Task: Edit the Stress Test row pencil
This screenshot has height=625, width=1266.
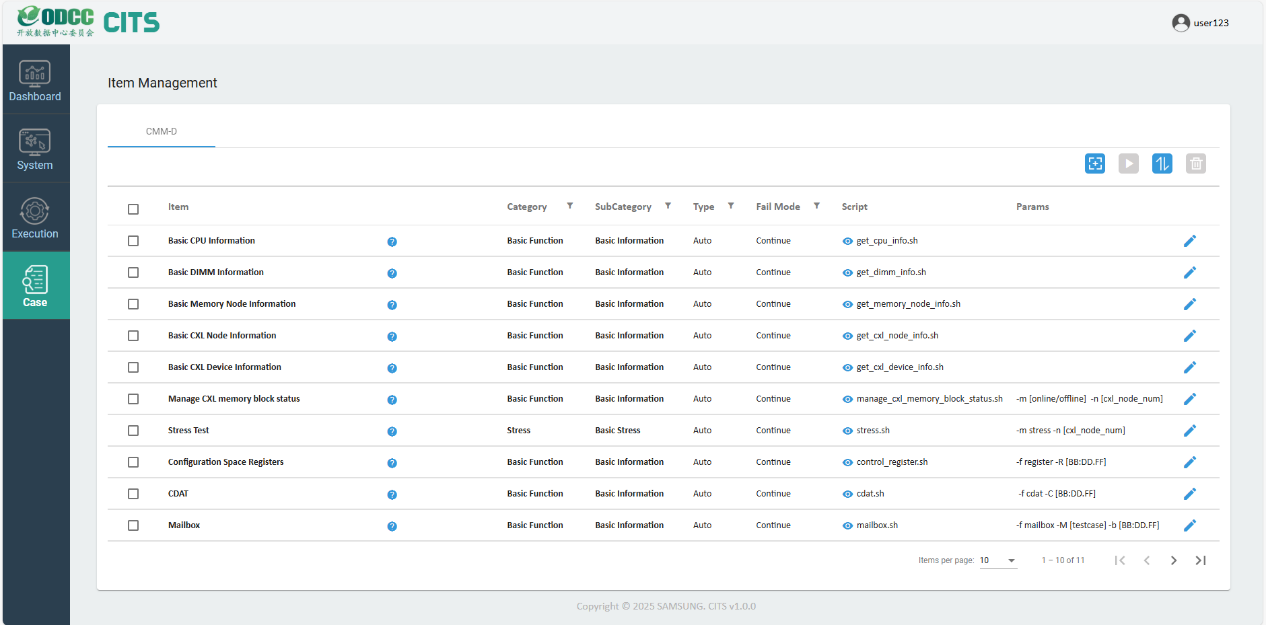Action: coord(1190,430)
